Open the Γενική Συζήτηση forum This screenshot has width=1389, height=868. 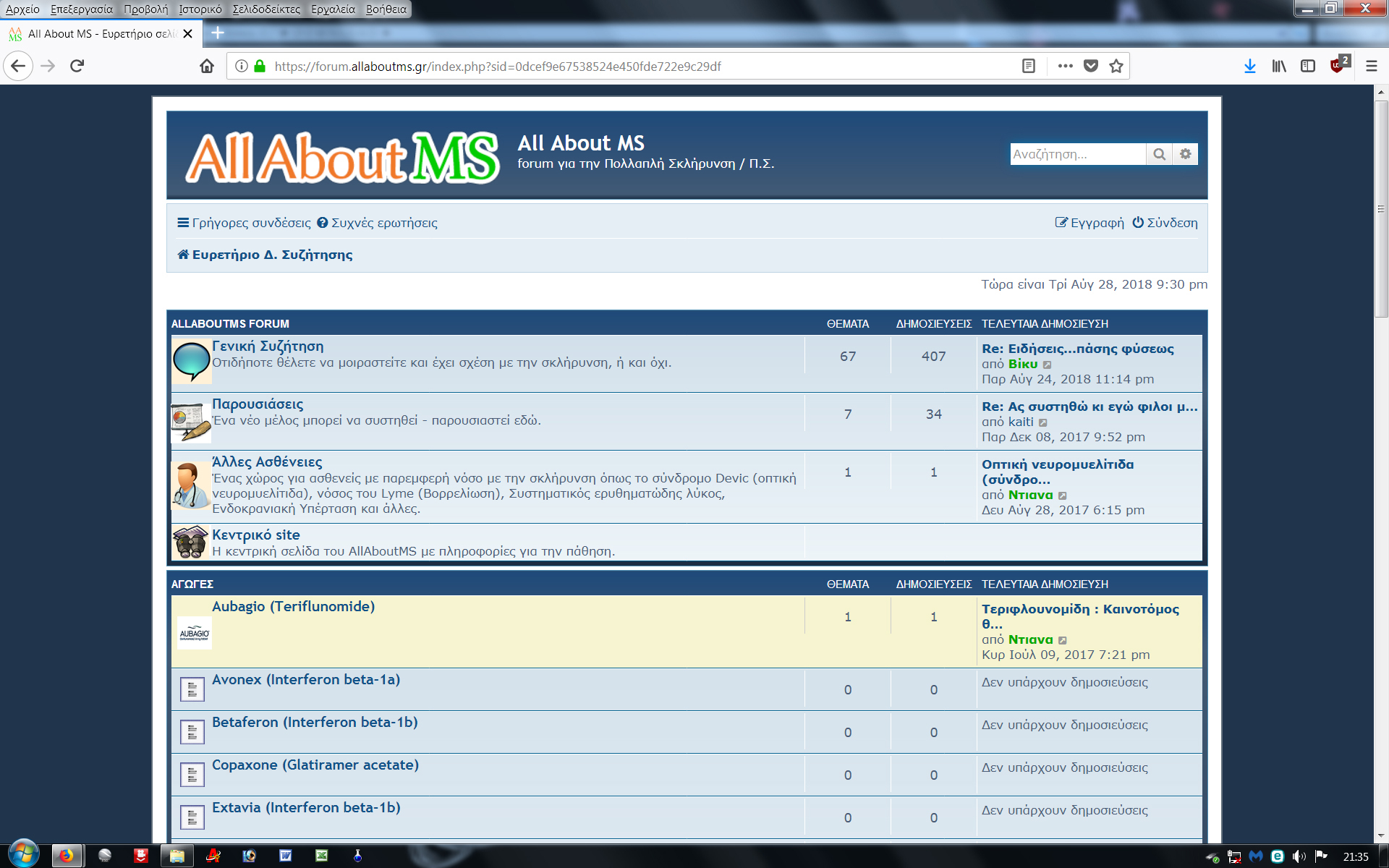[x=268, y=346]
